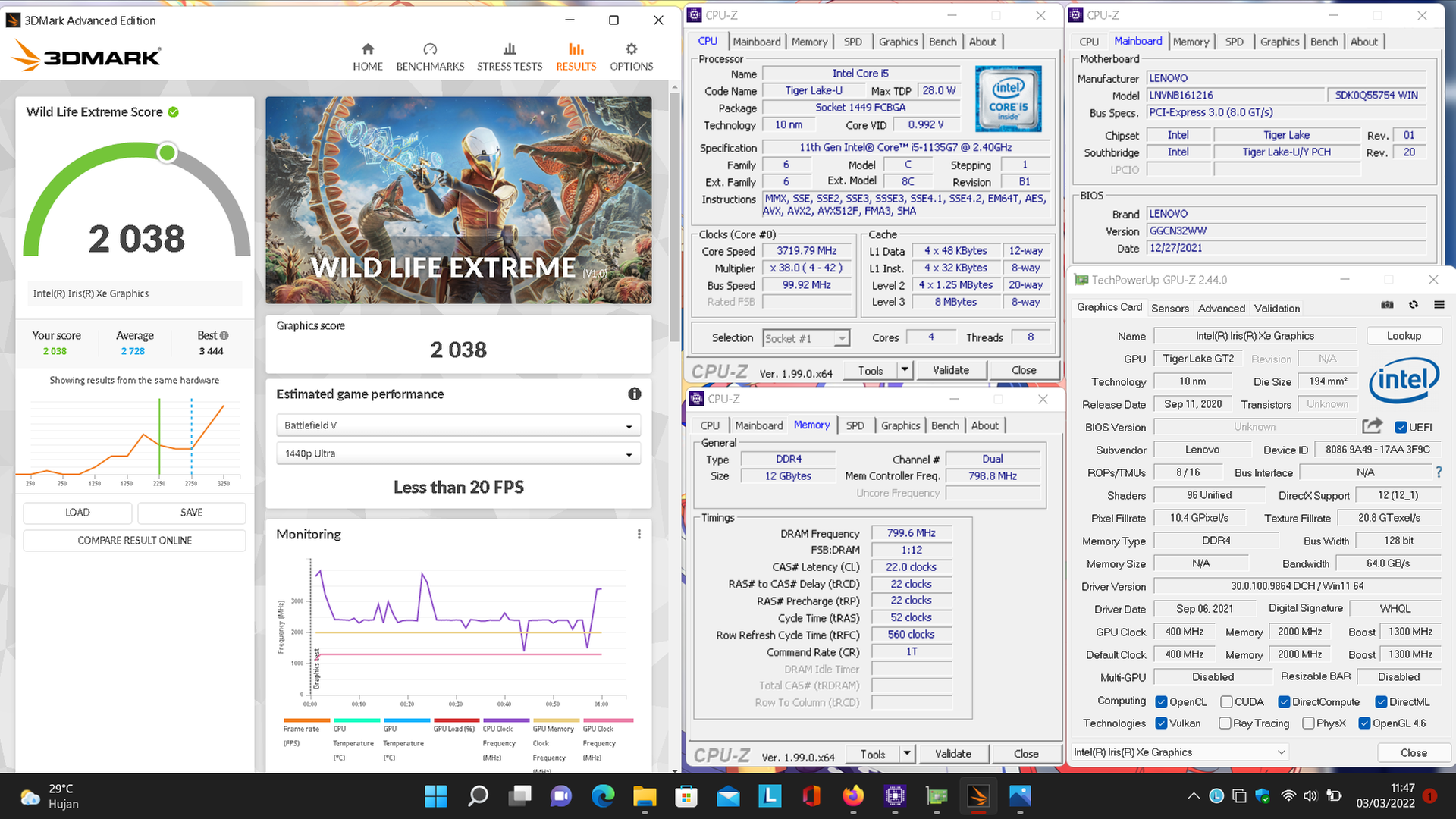Open the Tools dropdown arrow in the top CPU-Z window
This screenshot has width=1456, height=819.
click(x=904, y=370)
